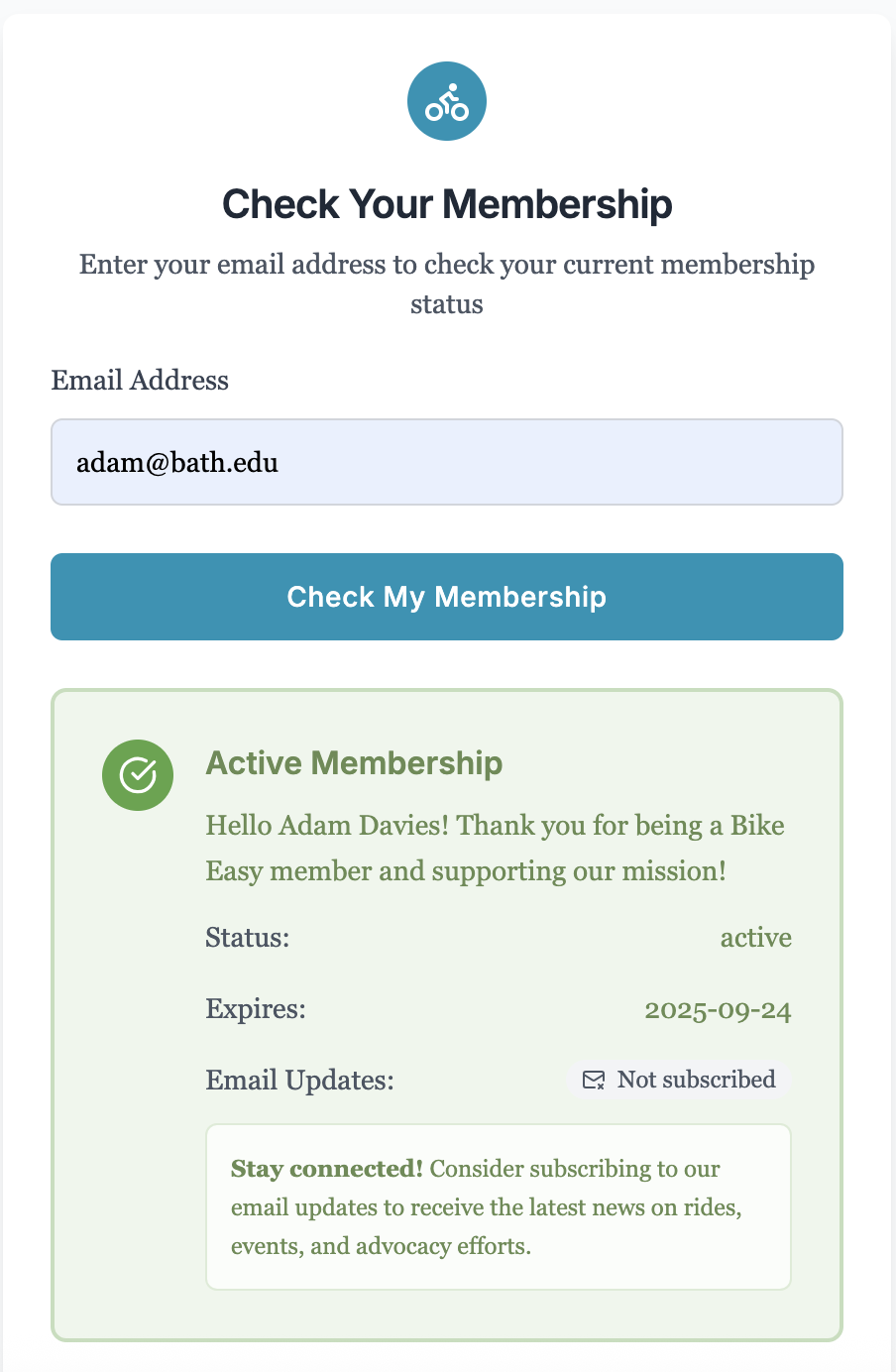Click the Check My Membership button
This screenshot has width=896, height=1372.
point(447,597)
